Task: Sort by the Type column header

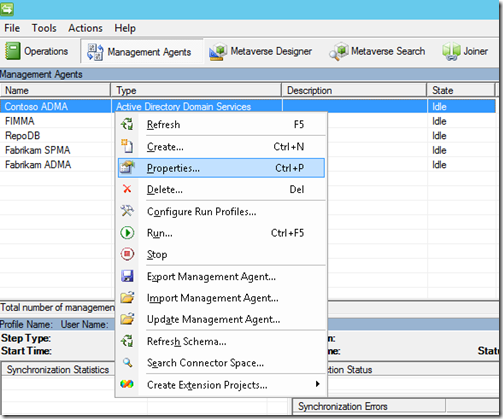Action: tap(196, 90)
